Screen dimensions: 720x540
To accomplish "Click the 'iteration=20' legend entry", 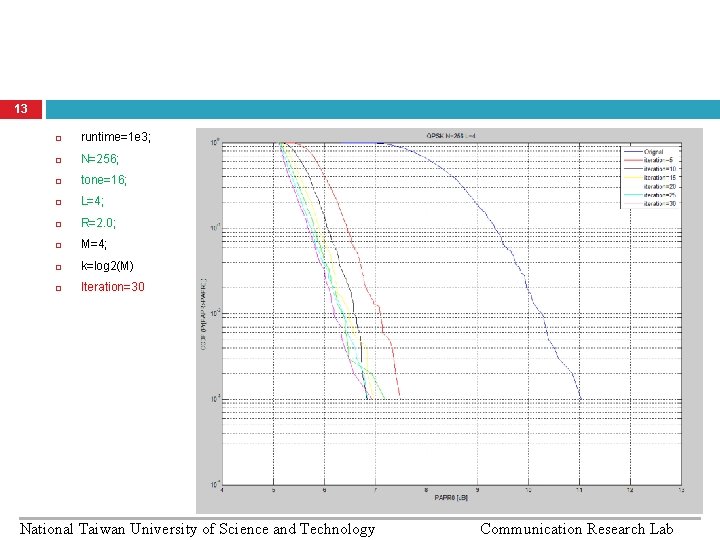I will click(650, 186).
